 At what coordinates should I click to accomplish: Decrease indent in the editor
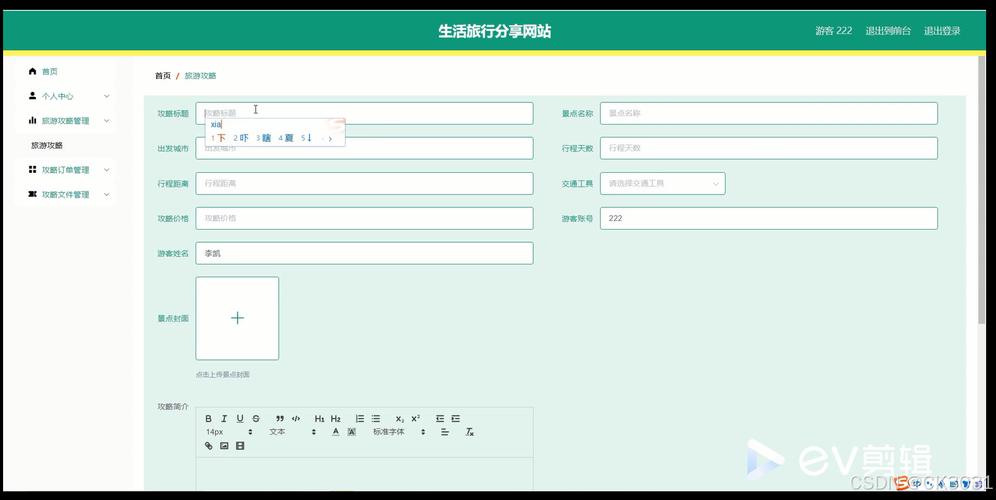[x=440, y=419]
